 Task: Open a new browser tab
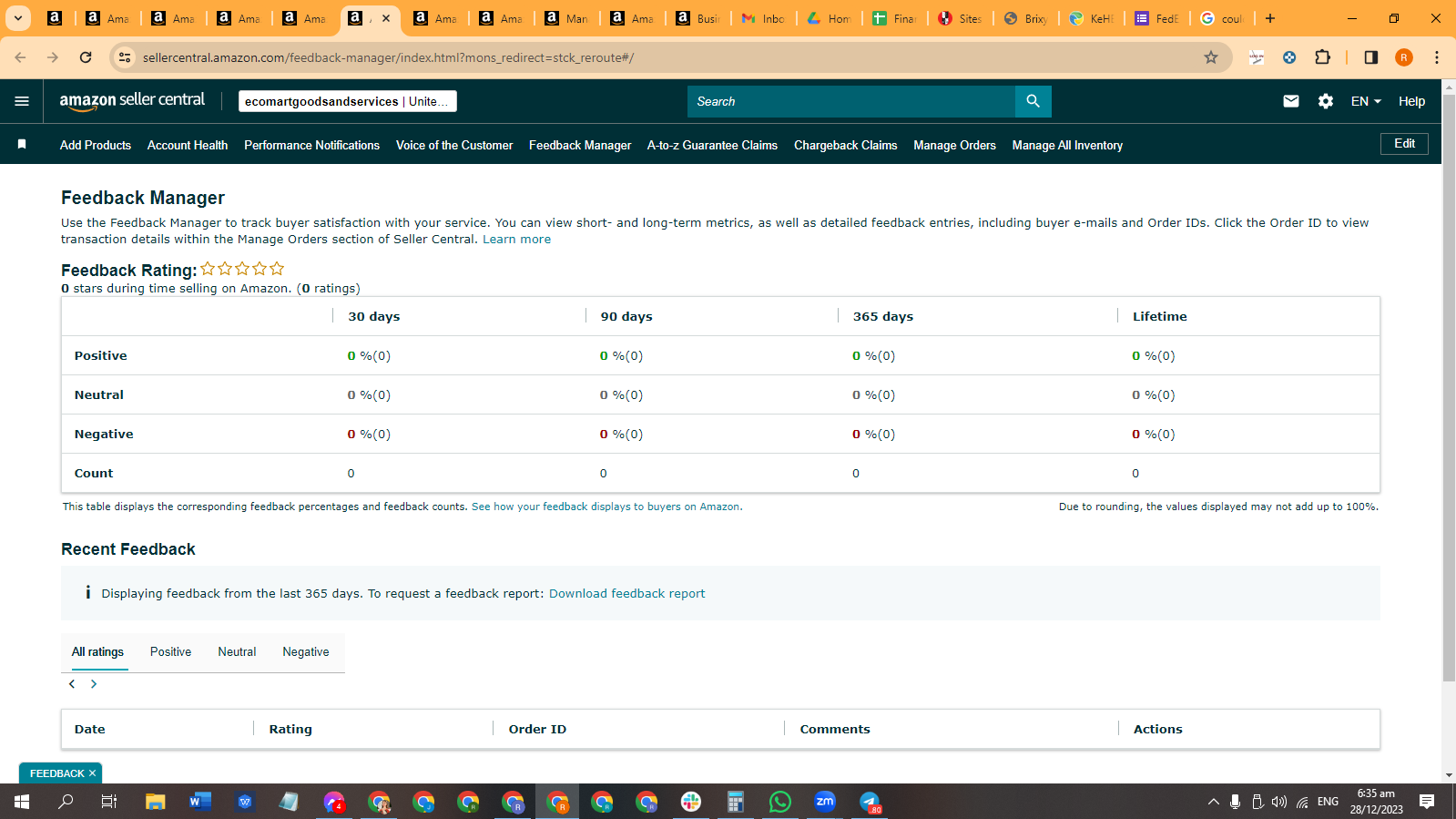[x=1270, y=18]
